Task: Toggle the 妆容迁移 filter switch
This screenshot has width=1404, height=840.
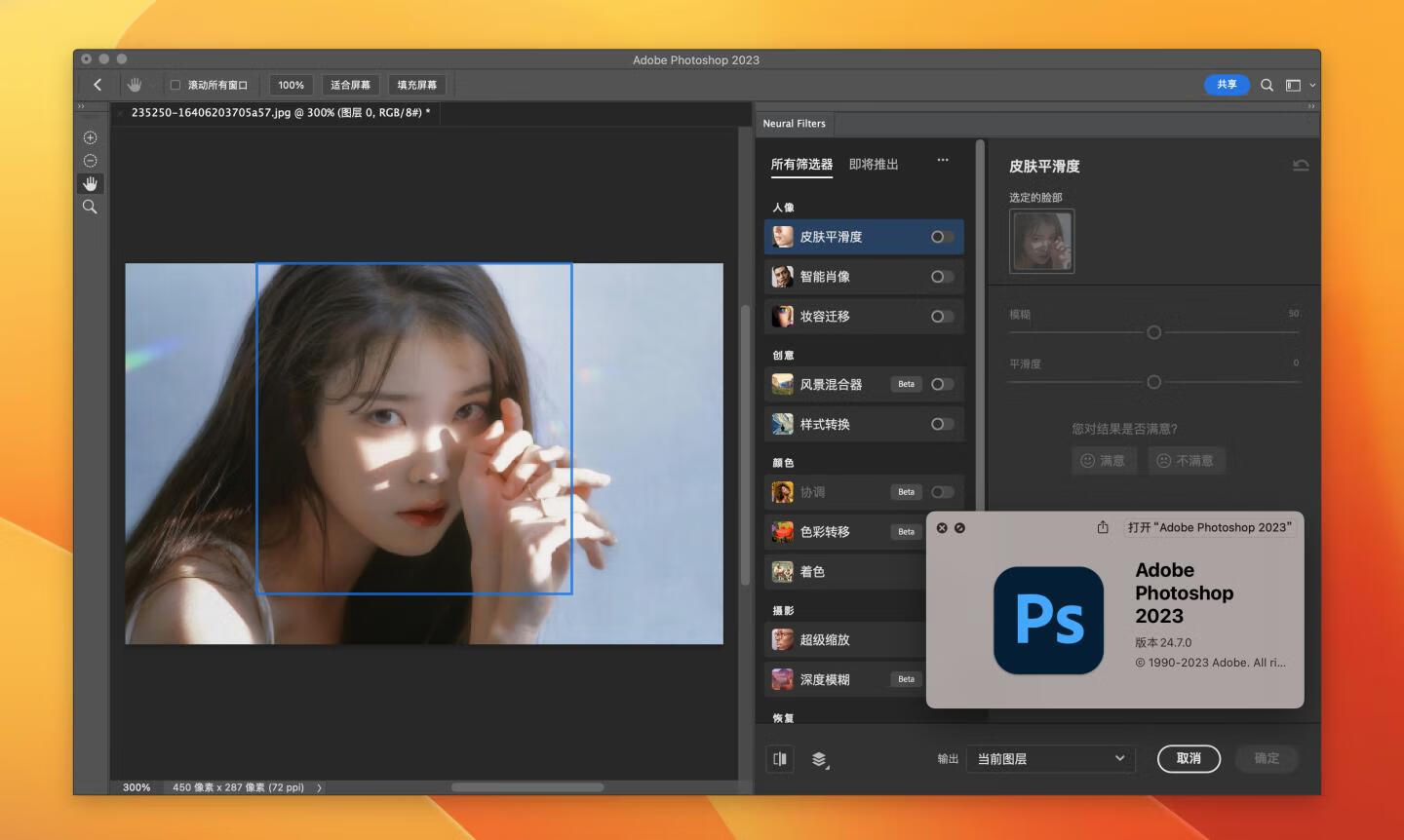Action: point(941,317)
